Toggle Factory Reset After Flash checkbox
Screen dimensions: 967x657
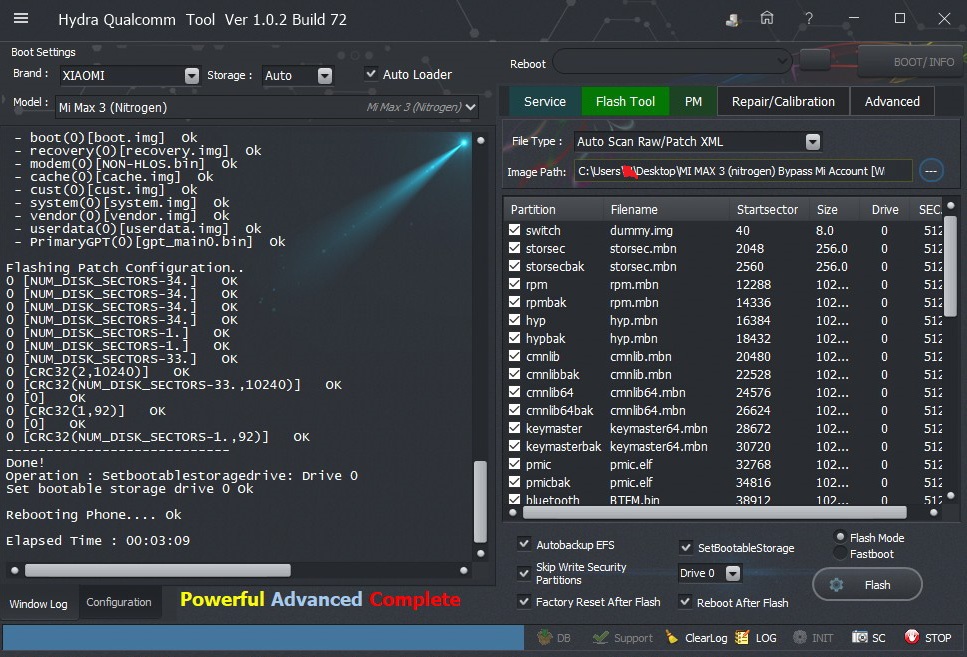524,601
